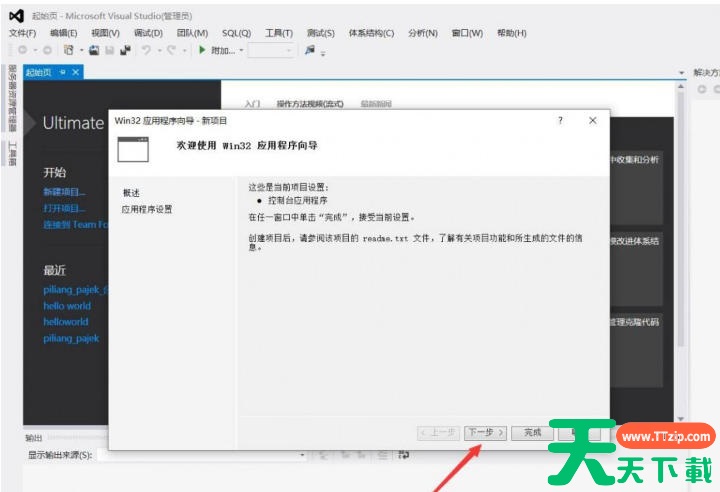The width and height of the screenshot is (720, 492).
Task: Click the New Project toolbar icon
Action: 69,50
